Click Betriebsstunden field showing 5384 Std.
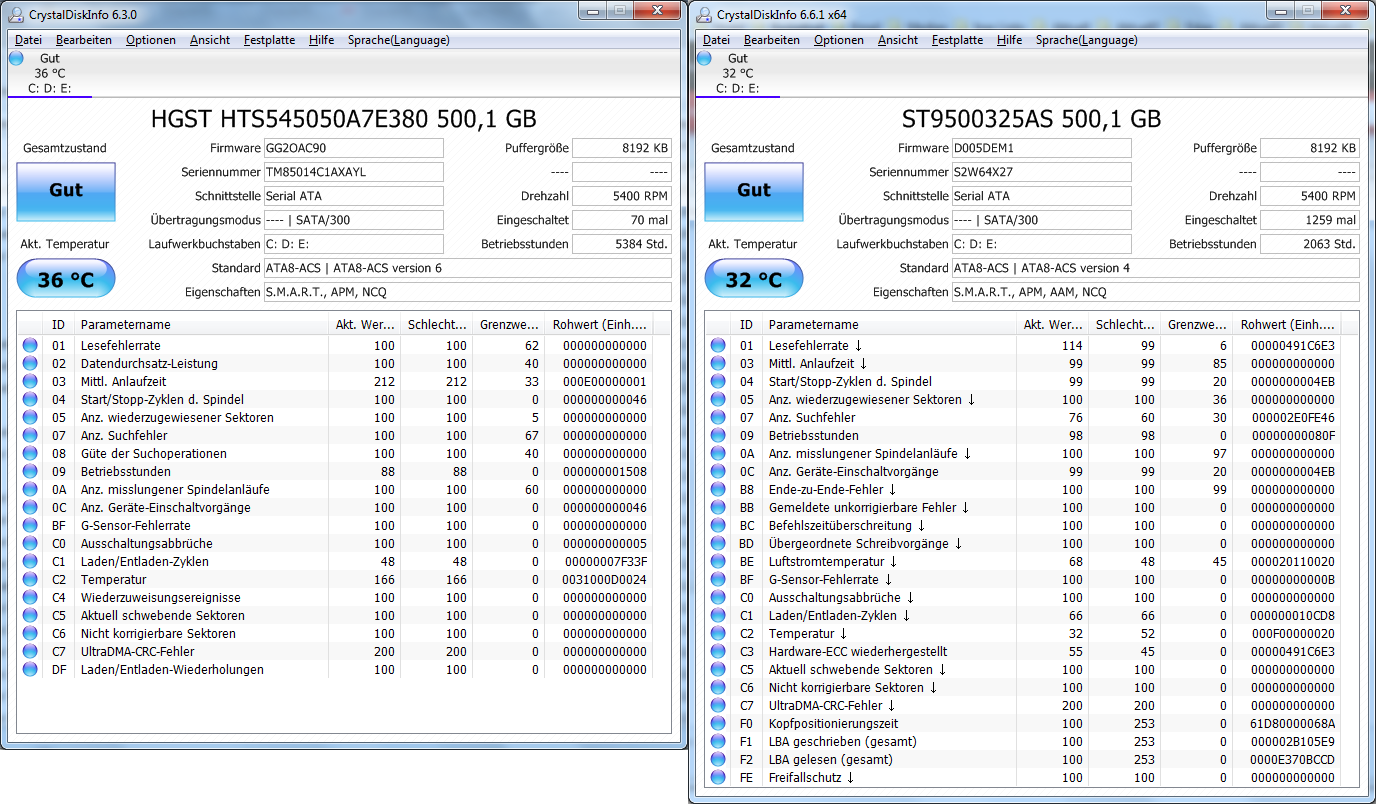1376x804 pixels. 622,244
